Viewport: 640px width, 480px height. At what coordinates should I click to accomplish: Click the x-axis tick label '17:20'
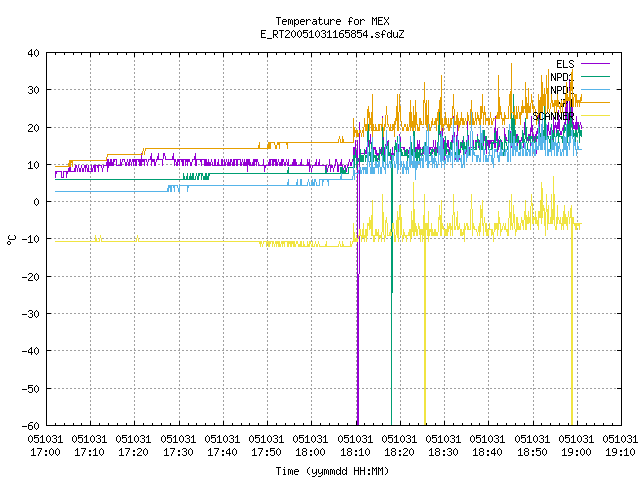coord(133,452)
